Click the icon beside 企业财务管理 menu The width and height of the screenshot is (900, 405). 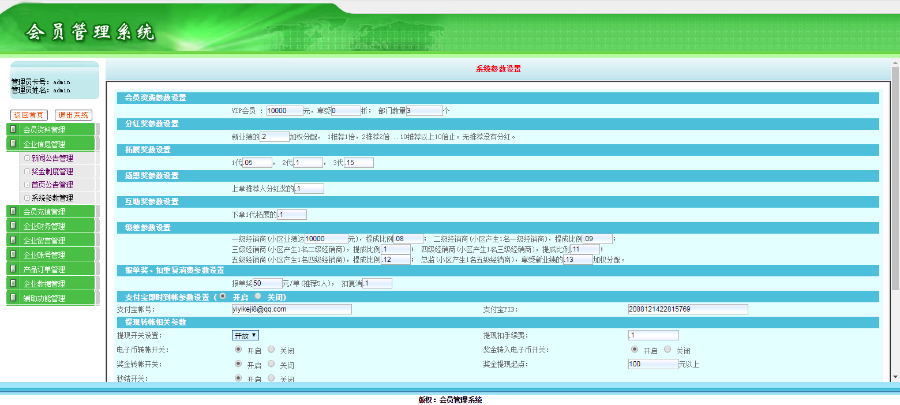pos(13,226)
